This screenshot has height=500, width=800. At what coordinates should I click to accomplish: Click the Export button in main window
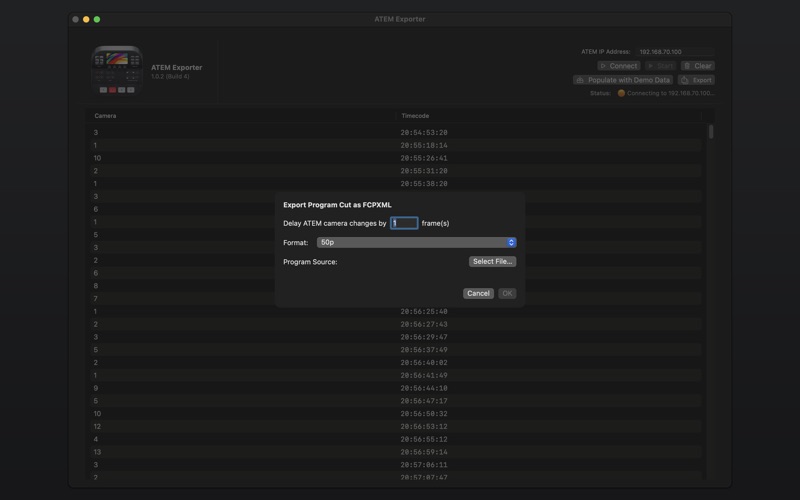click(696, 80)
